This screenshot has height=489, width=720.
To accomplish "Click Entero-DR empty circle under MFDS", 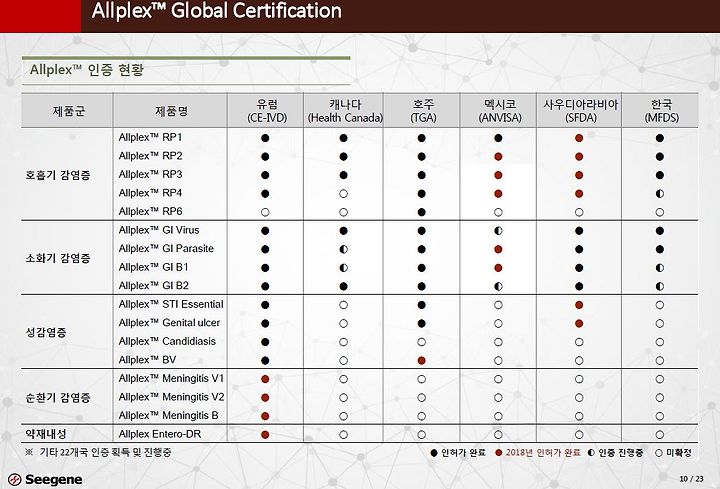I will pos(660,434).
